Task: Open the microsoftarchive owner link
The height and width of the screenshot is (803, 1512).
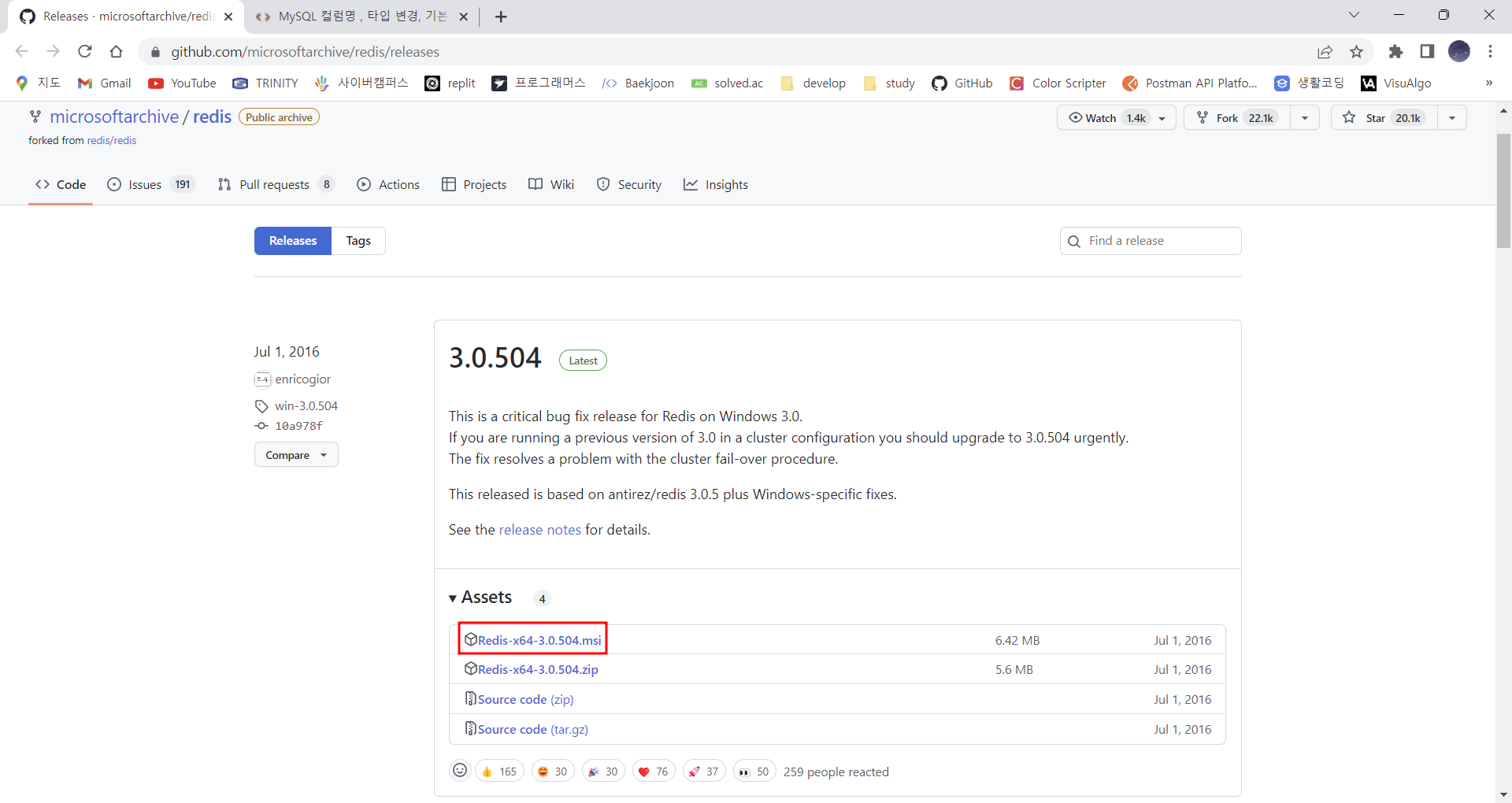Action: [114, 117]
